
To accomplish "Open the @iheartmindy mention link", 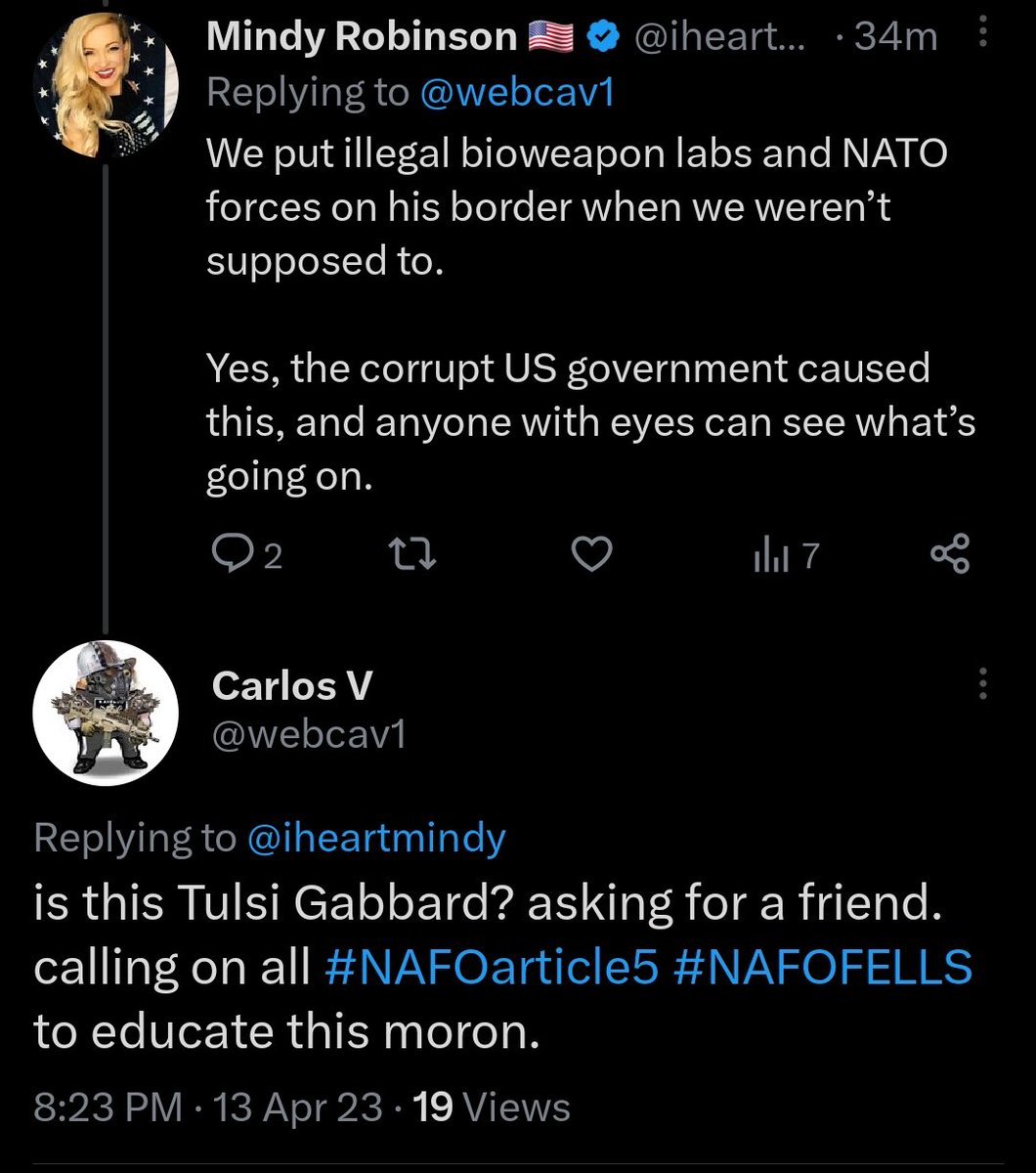I will [x=376, y=839].
